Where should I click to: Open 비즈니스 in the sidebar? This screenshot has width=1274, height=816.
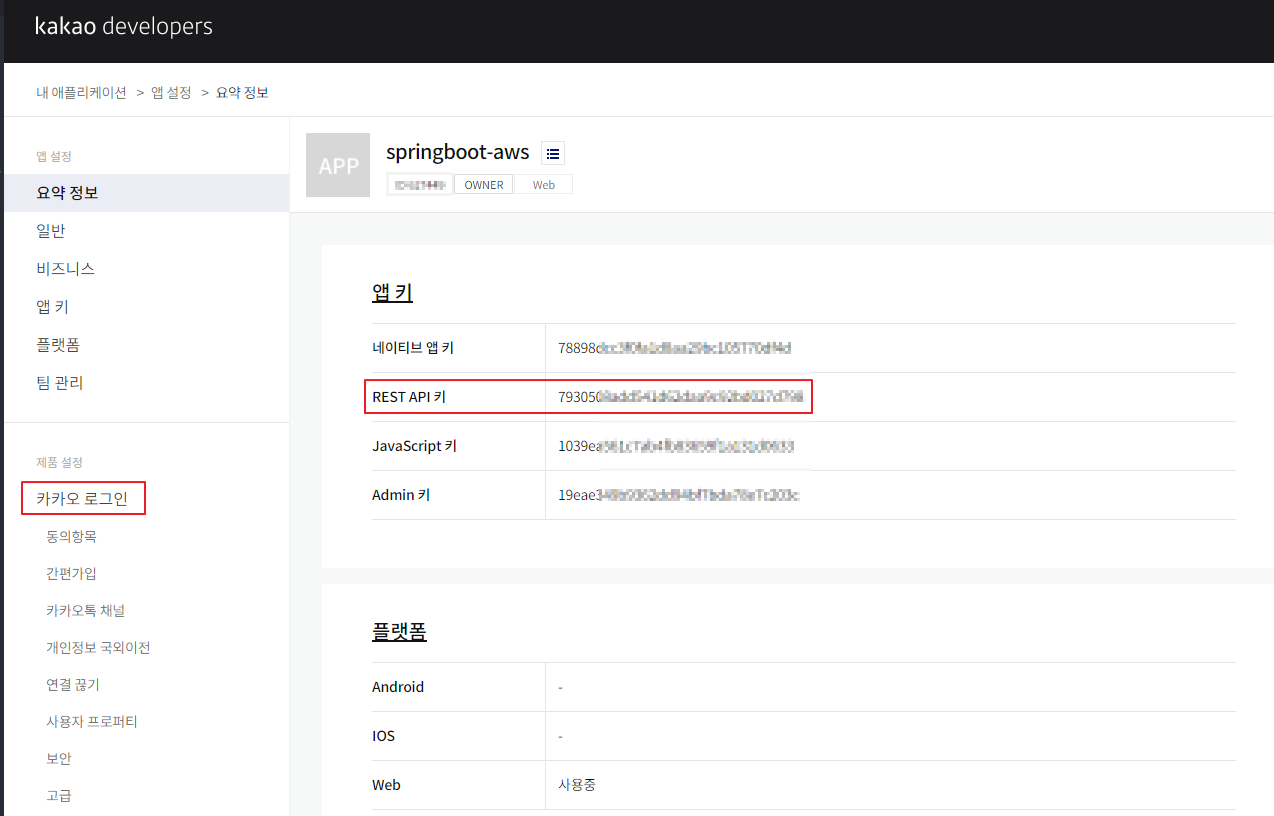point(66,269)
